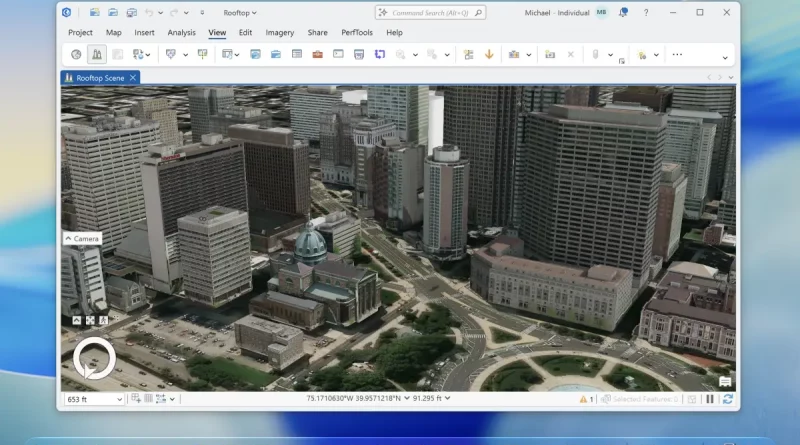Image resolution: width=800 pixels, height=445 pixels.
Task: Open the Edit ribbon tab
Action: [245, 33]
